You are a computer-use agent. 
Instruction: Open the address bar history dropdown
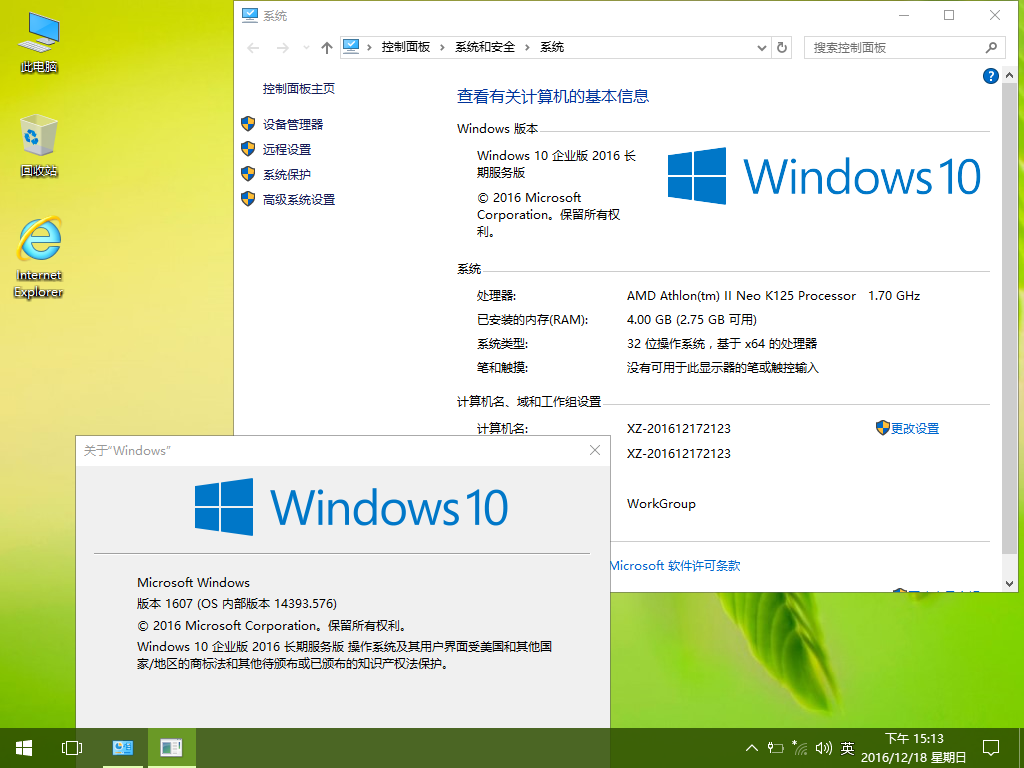[x=761, y=48]
